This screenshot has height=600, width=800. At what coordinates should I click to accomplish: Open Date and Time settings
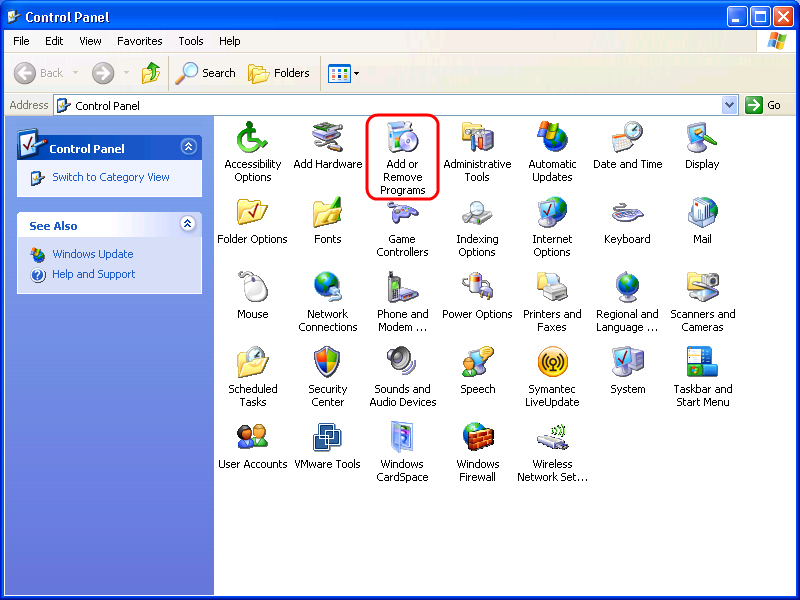[x=628, y=145]
